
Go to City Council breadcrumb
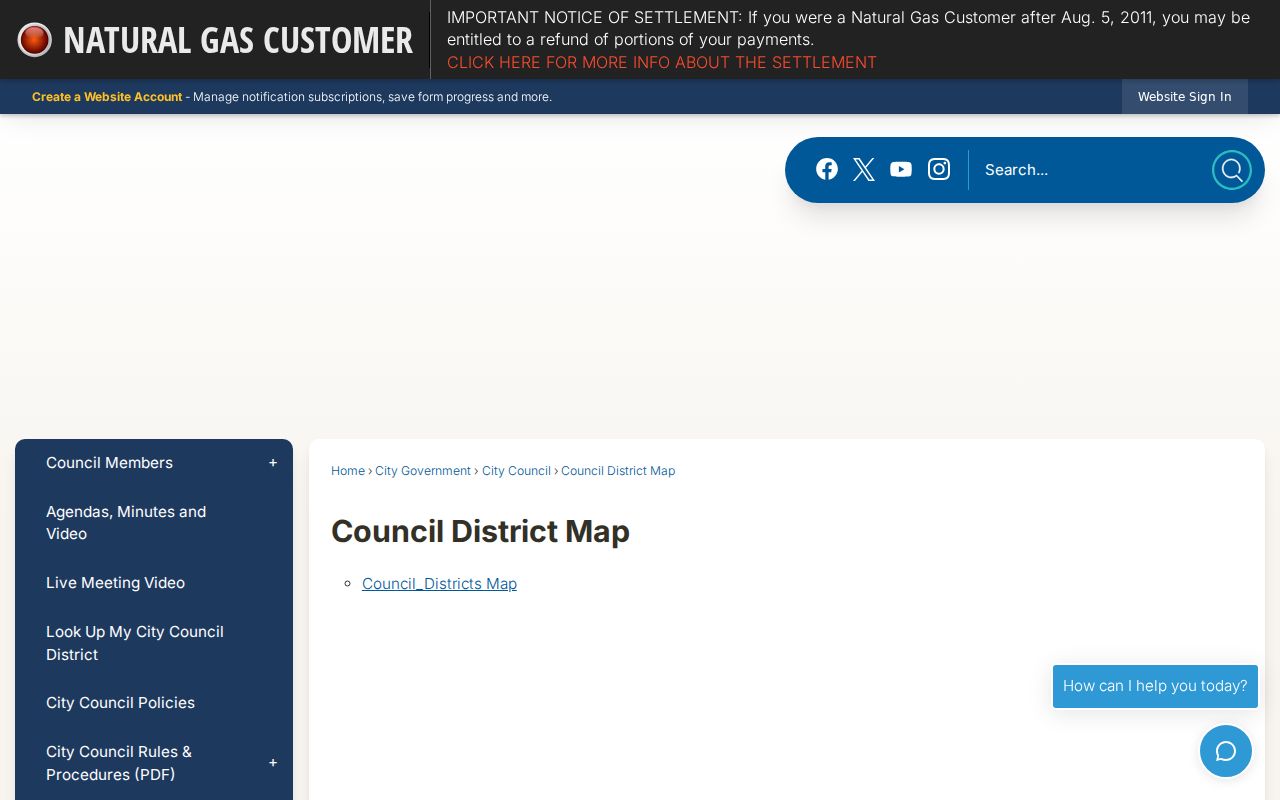pos(516,471)
